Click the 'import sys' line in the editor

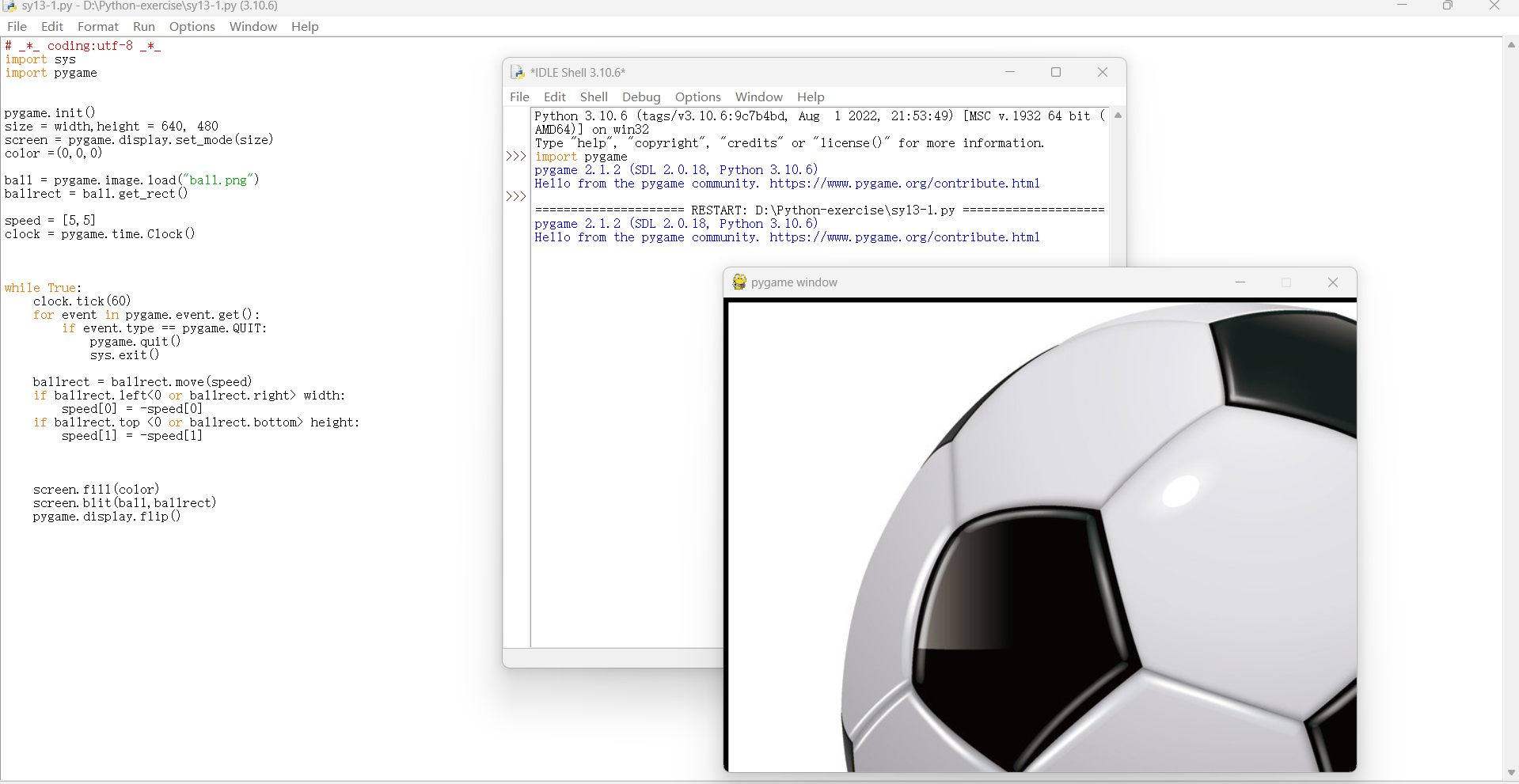(x=40, y=59)
